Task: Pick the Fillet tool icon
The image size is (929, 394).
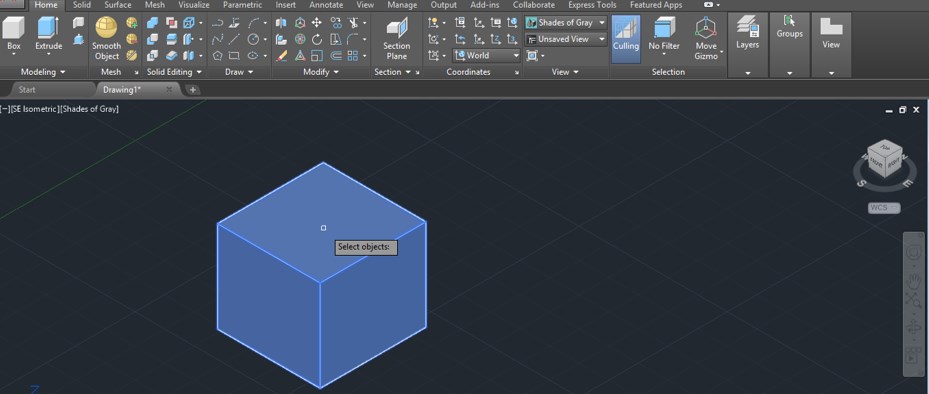Action: (354, 40)
